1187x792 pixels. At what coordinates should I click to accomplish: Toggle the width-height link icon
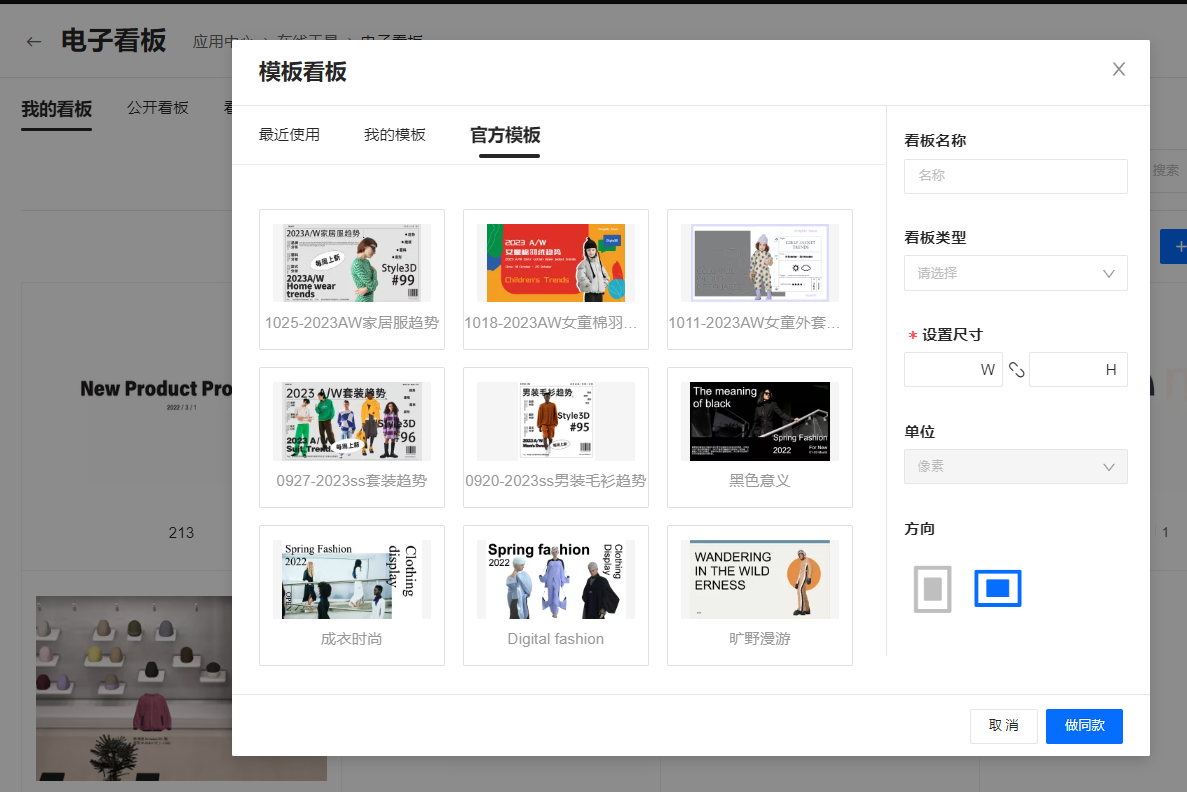pyautogui.click(x=1016, y=369)
